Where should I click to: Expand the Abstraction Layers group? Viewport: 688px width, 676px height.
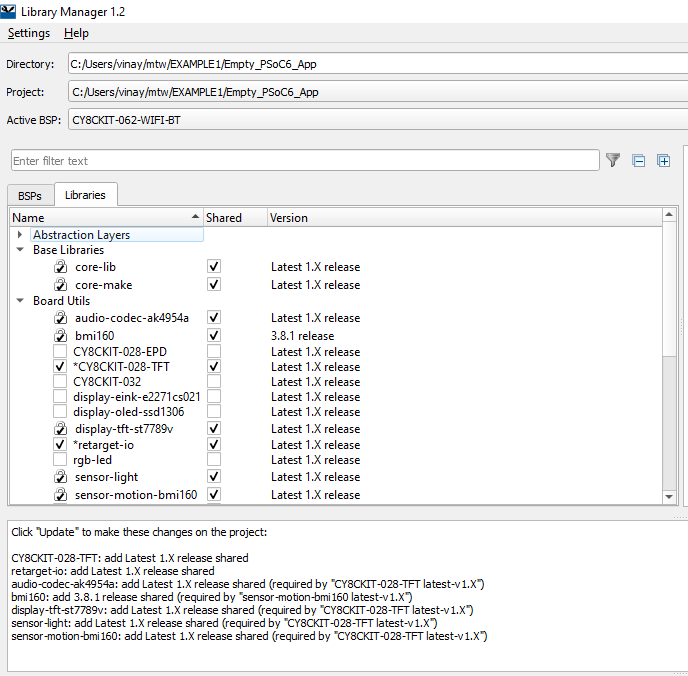pyautogui.click(x=20, y=235)
